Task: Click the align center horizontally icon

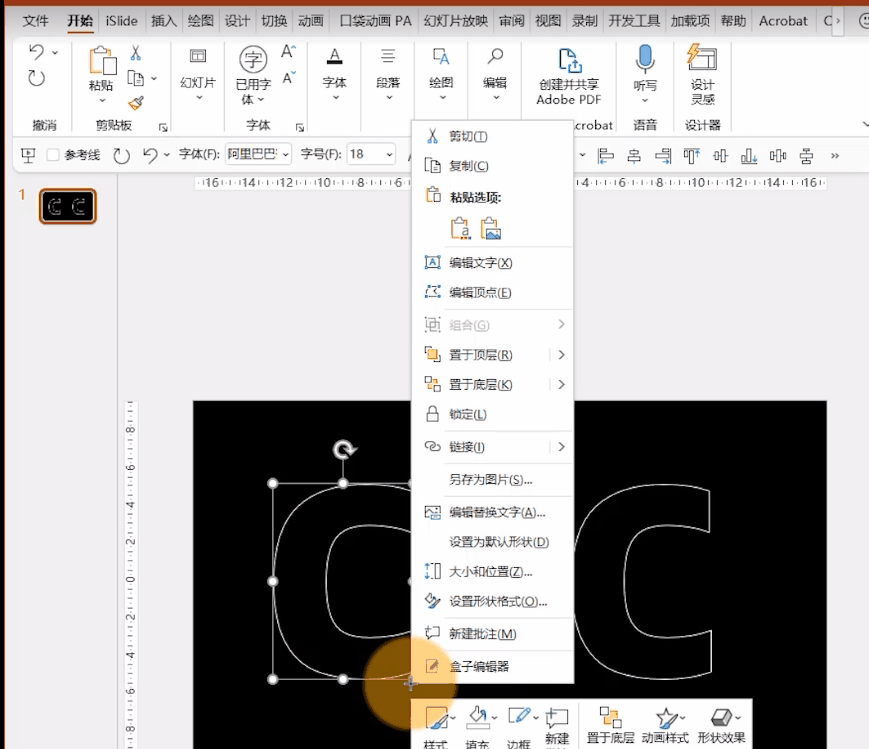Action: click(634, 156)
